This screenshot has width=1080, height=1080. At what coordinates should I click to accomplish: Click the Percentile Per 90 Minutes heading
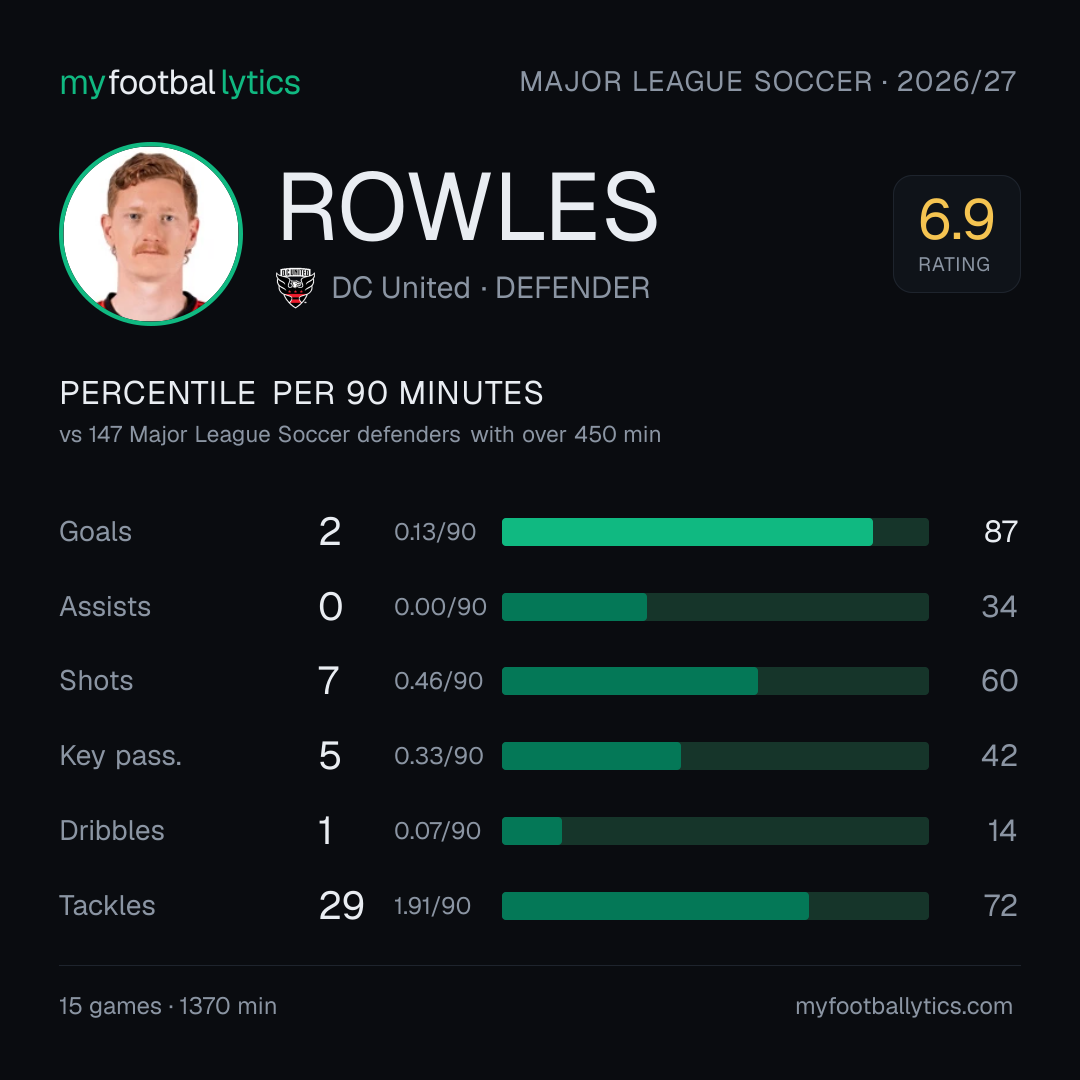point(302,393)
